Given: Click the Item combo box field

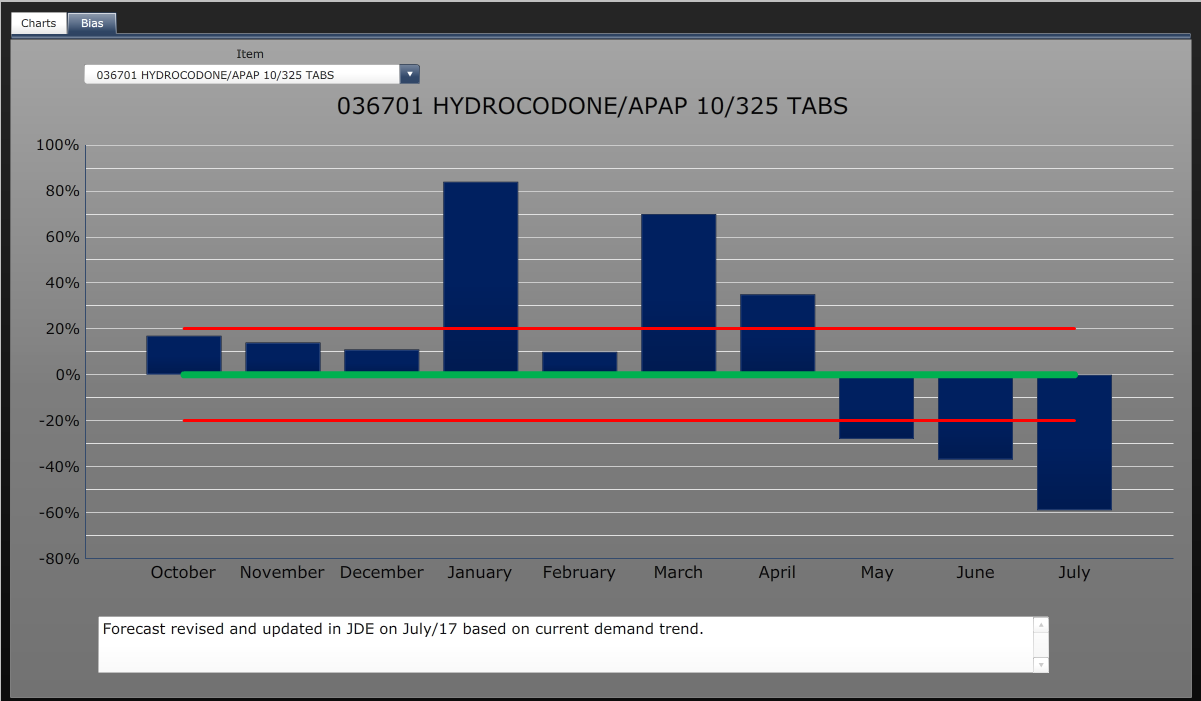Looking at the screenshot, I should pyautogui.click(x=240, y=74).
